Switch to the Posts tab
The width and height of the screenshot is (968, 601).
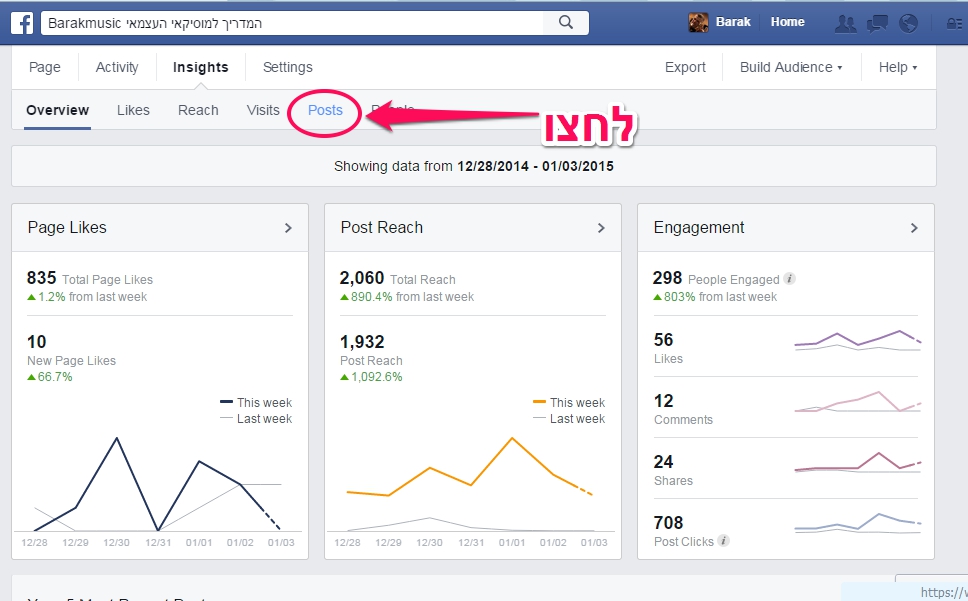326,110
